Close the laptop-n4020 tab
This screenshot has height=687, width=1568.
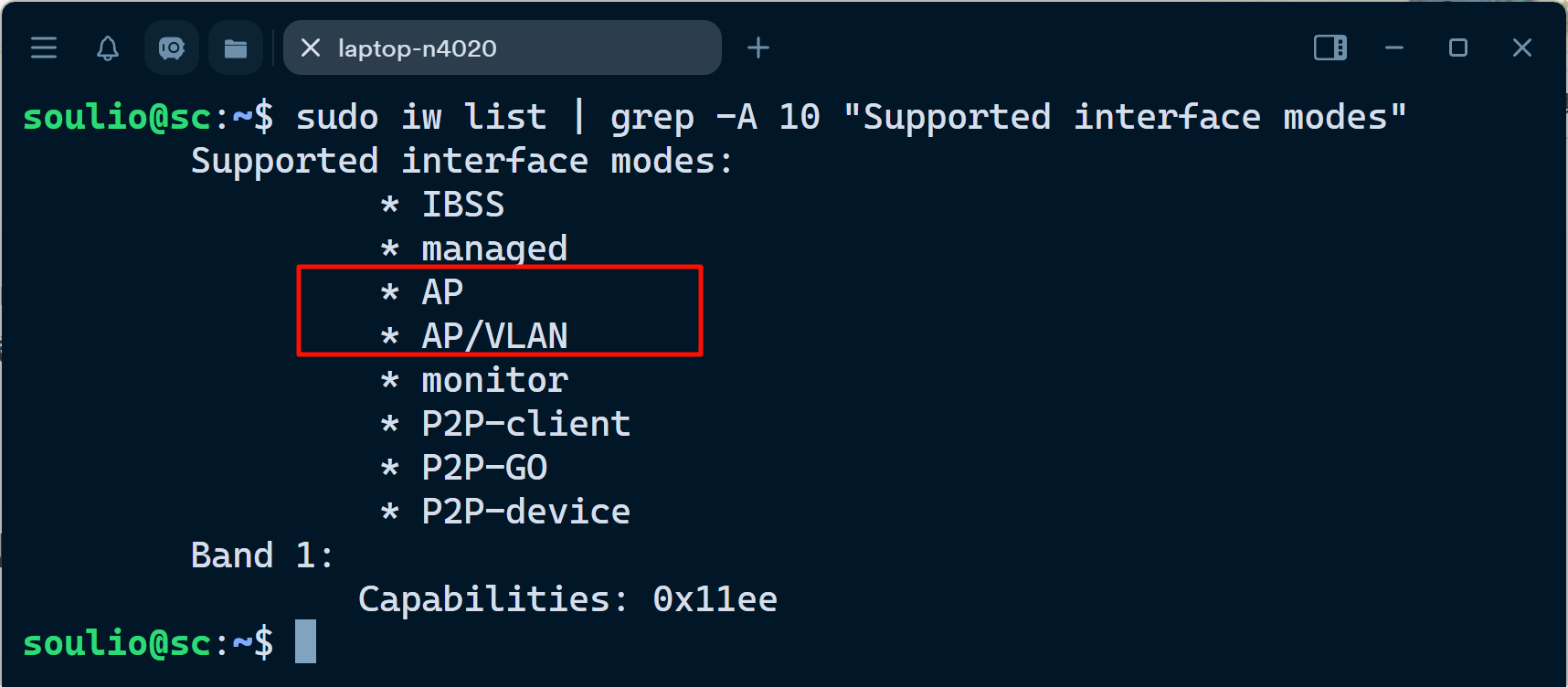[x=311, y=48]
